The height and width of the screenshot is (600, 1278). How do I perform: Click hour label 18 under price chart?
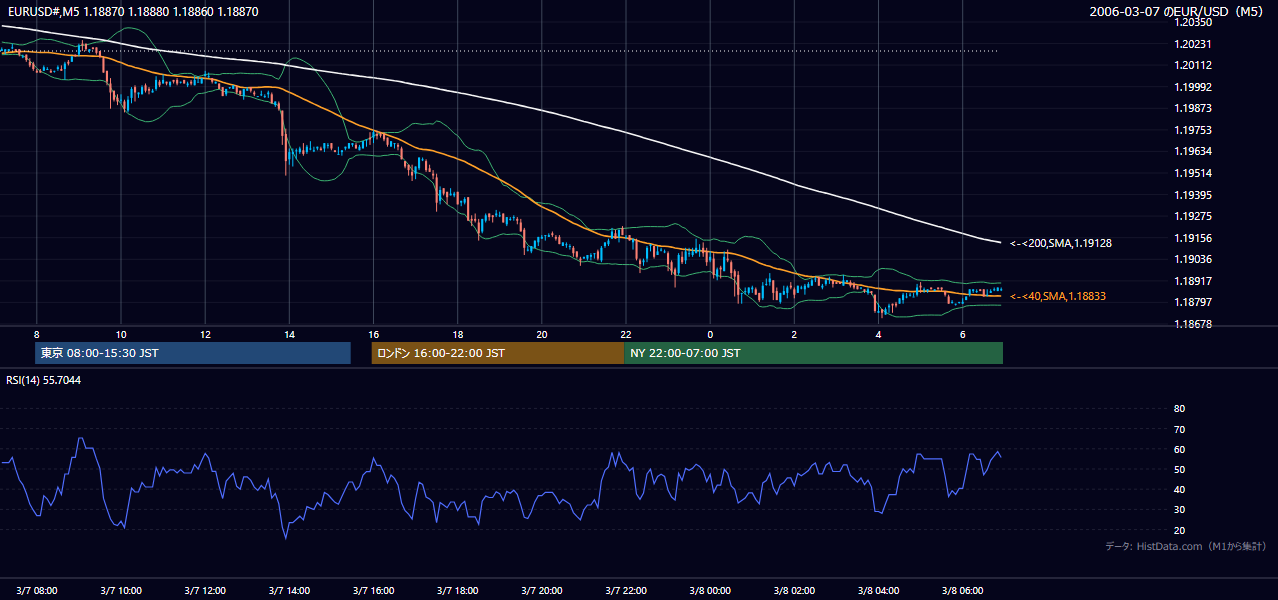point(457,334)
